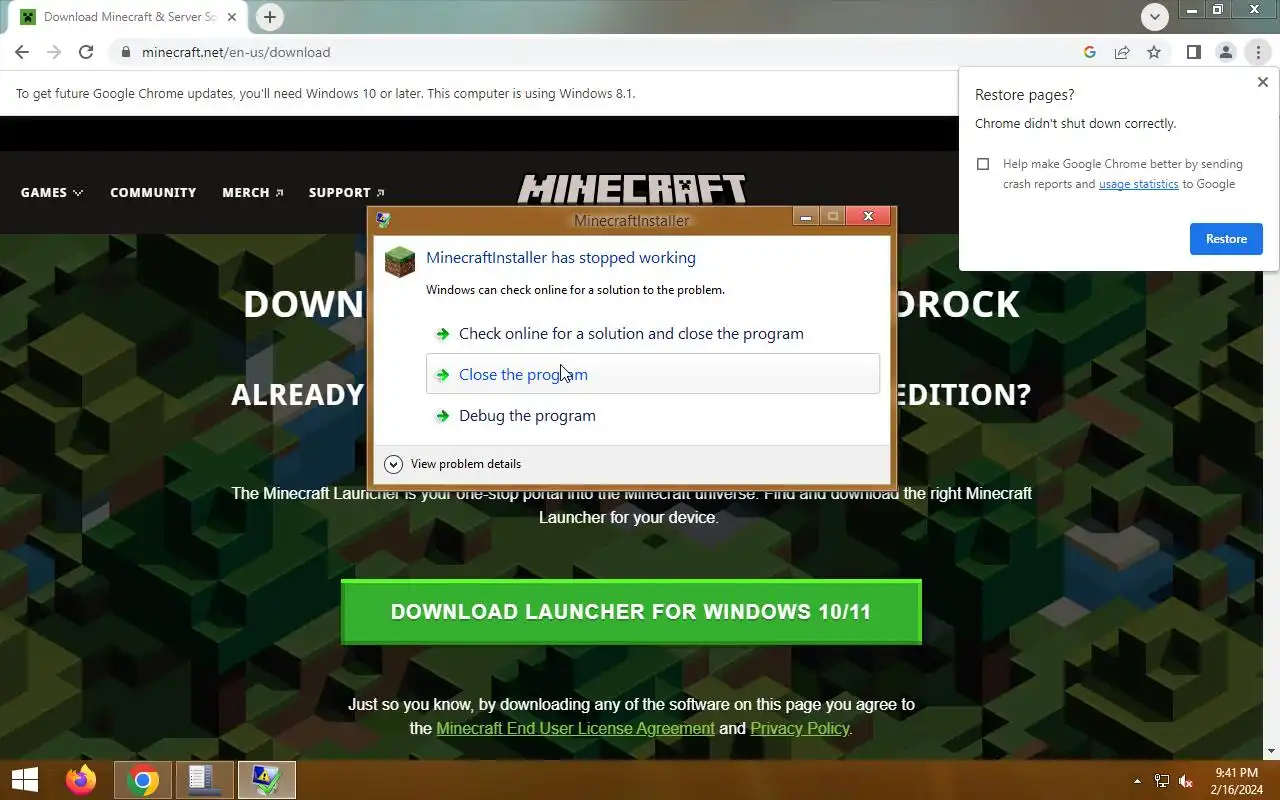Click the Minecraft grass block icon

coord(400,262)
